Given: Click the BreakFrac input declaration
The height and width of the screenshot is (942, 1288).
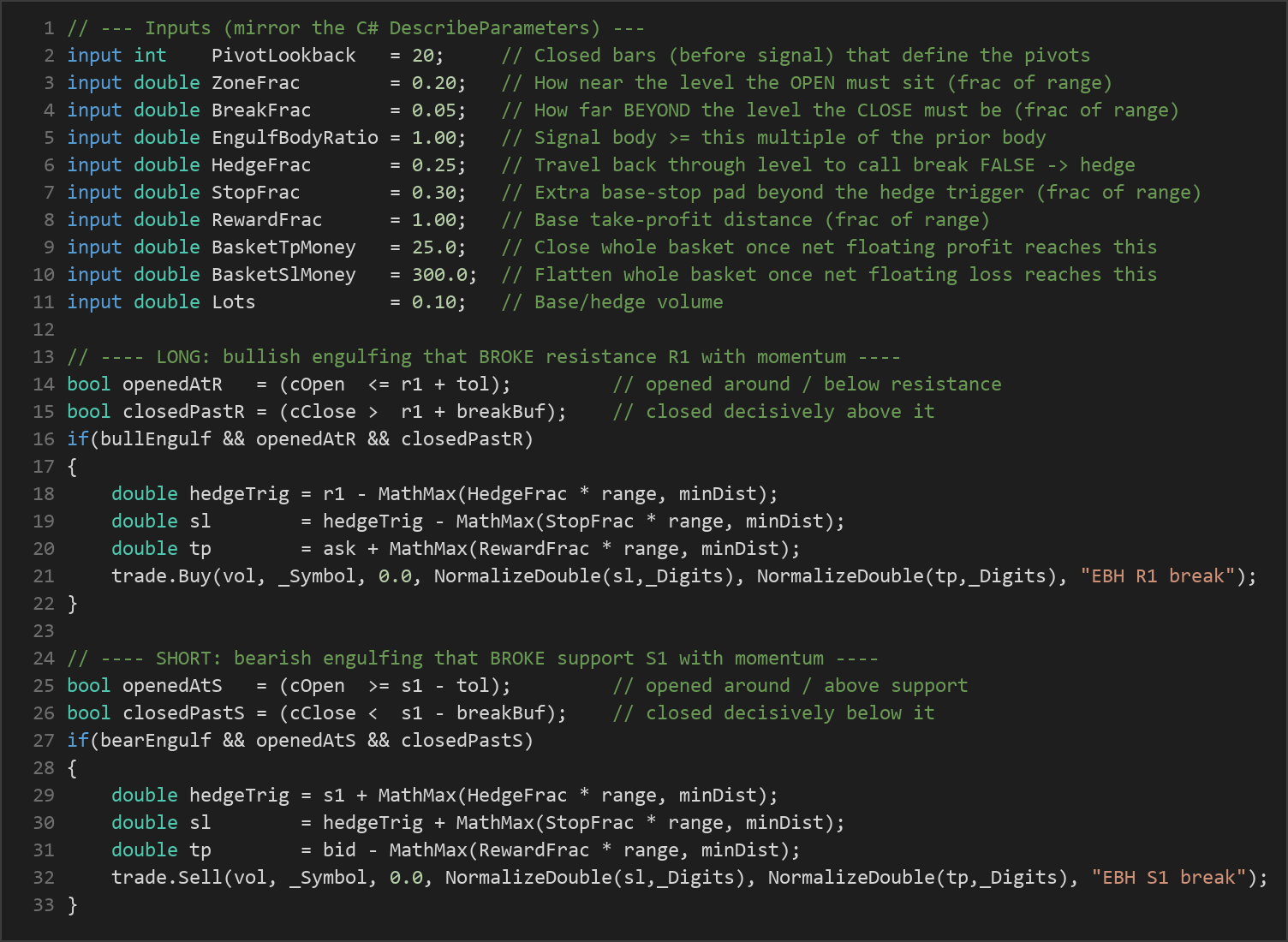Looking at the screenshot, I should (267, 110).
